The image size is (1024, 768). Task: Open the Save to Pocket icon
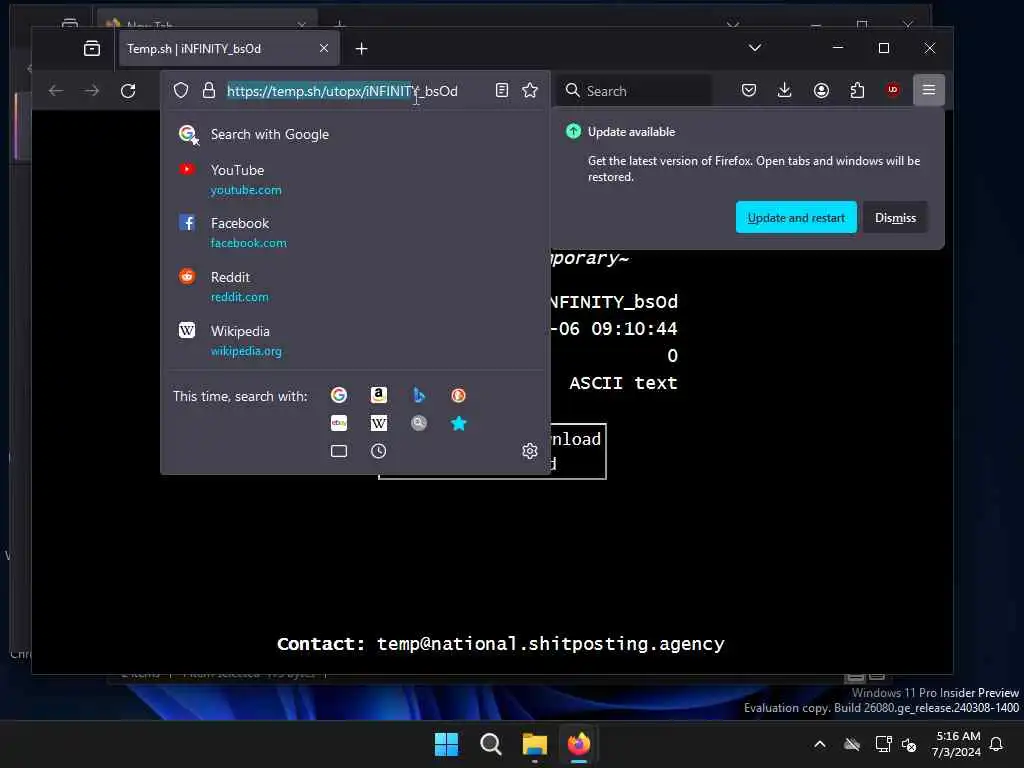click(x=749, y=90)
